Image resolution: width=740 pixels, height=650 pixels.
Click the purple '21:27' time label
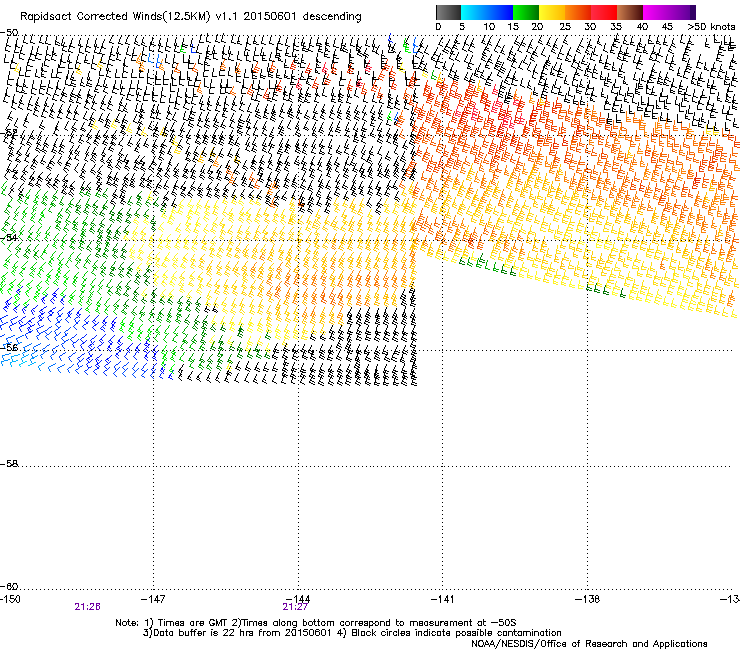[x=295, y=607]
